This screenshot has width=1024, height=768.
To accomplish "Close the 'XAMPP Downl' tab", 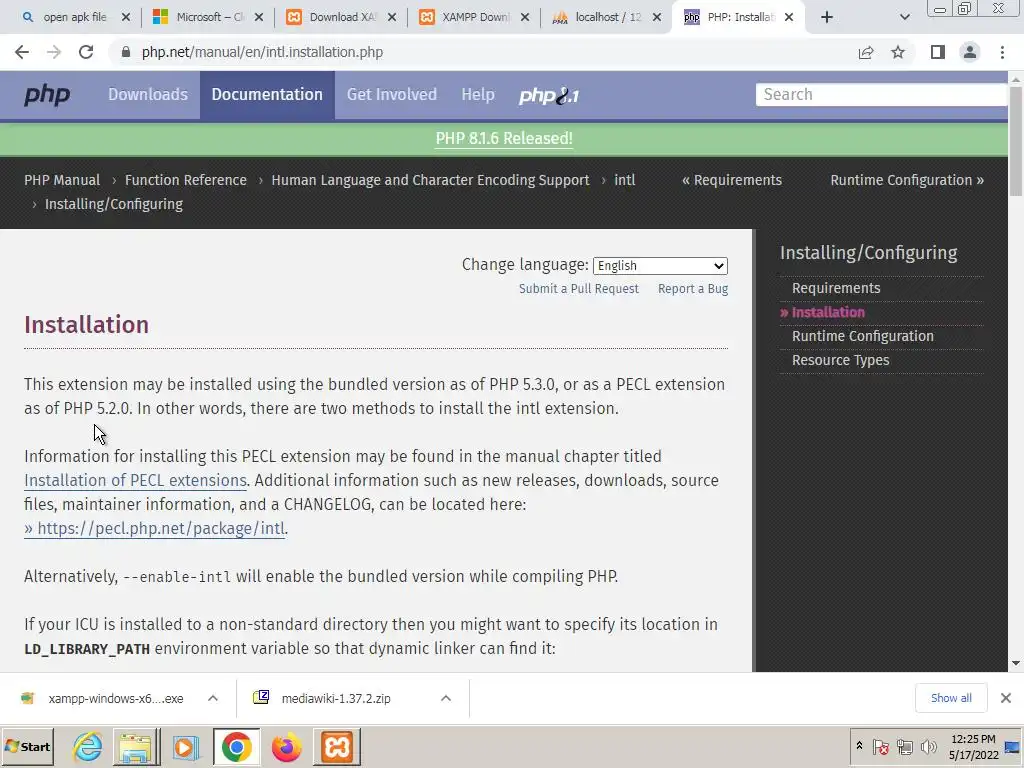I will click(524, 17).
